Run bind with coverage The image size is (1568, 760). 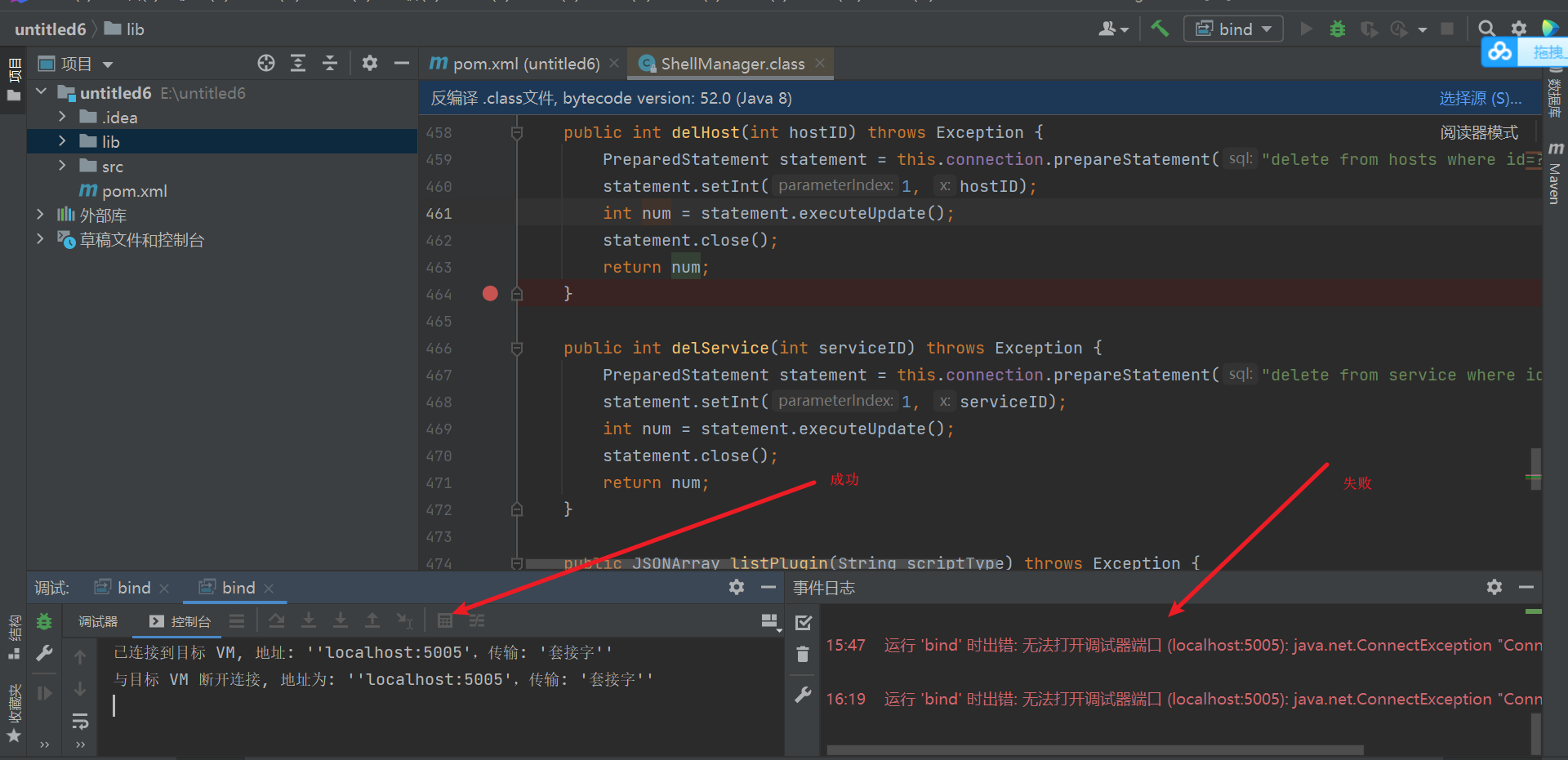(x=1369, y=29)
